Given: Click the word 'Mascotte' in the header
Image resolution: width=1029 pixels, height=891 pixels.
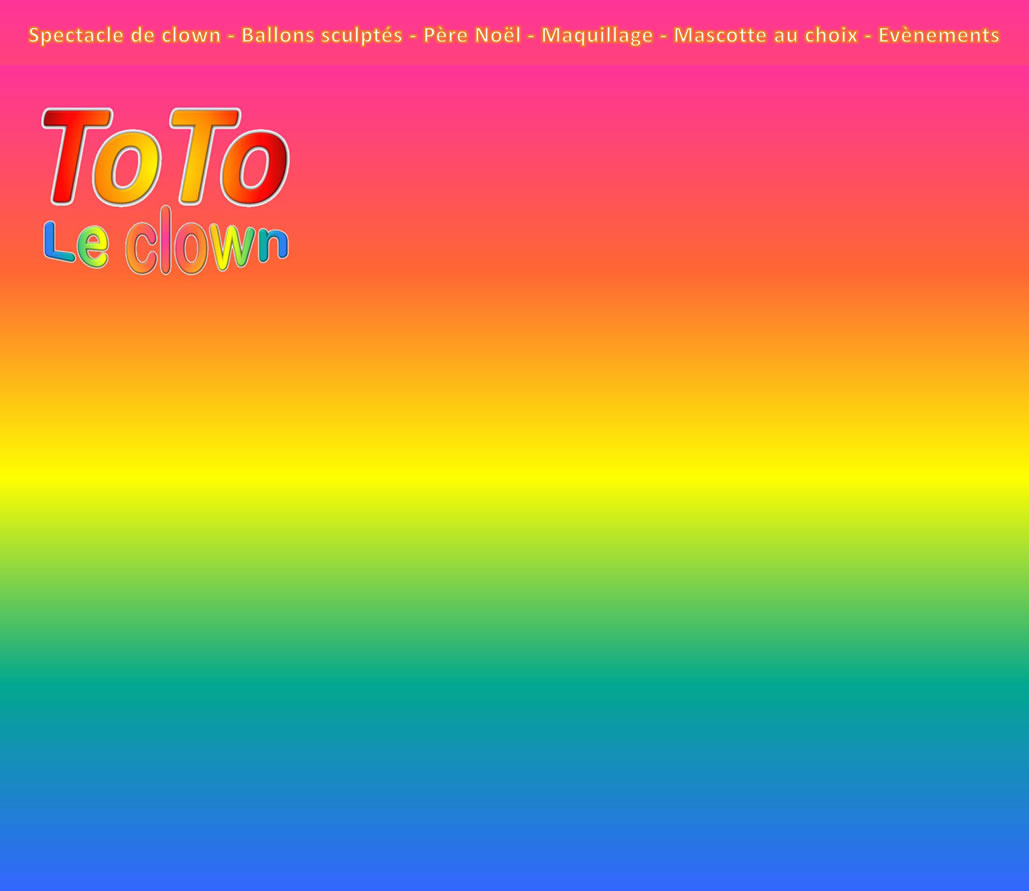Looking at the screenshot, I should tap(715, 36).
